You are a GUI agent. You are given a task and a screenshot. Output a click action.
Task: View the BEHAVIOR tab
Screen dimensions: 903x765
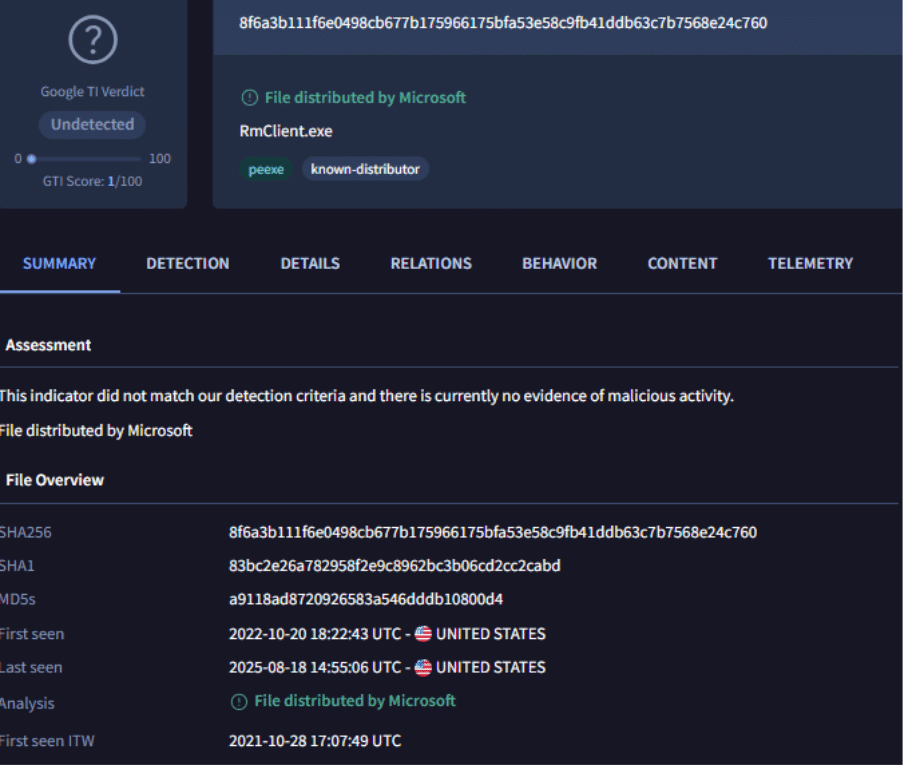[x=559, y=264]
